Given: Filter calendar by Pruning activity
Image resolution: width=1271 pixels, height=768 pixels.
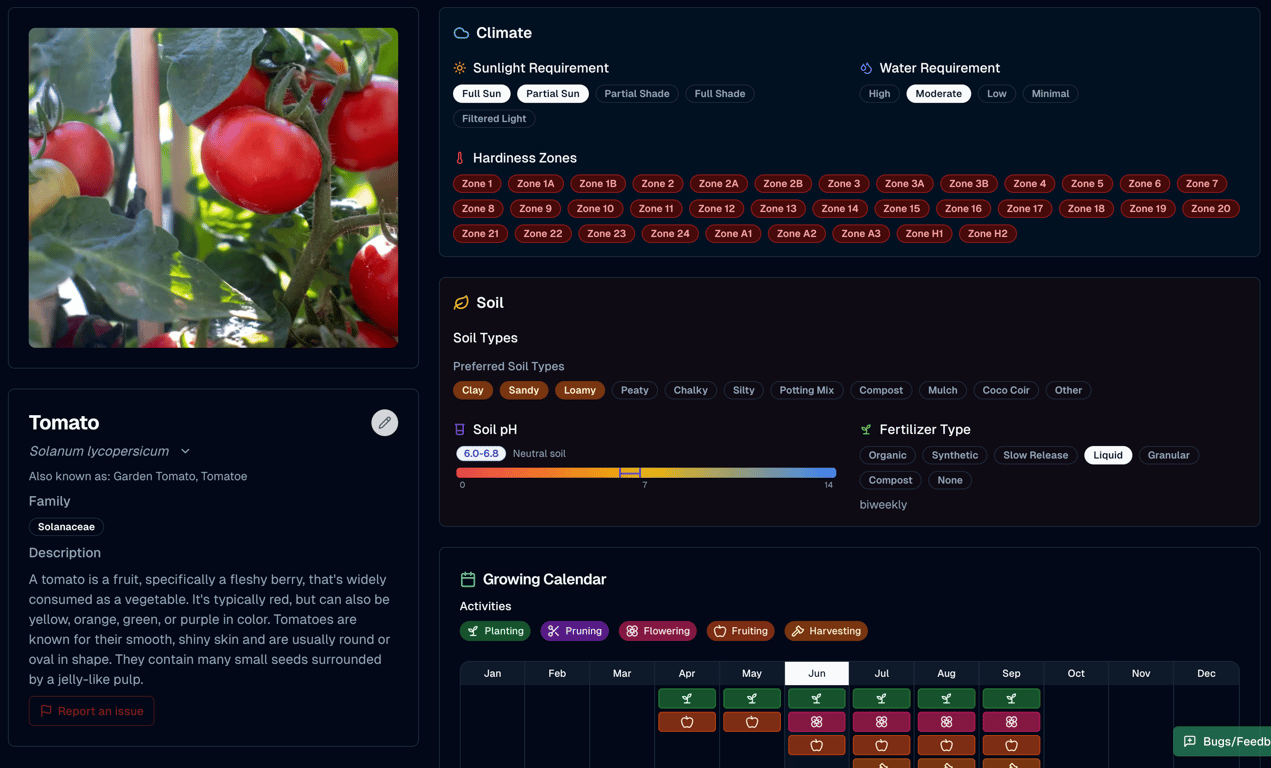Looking at the screenshot, I should [x=575, y=631].
